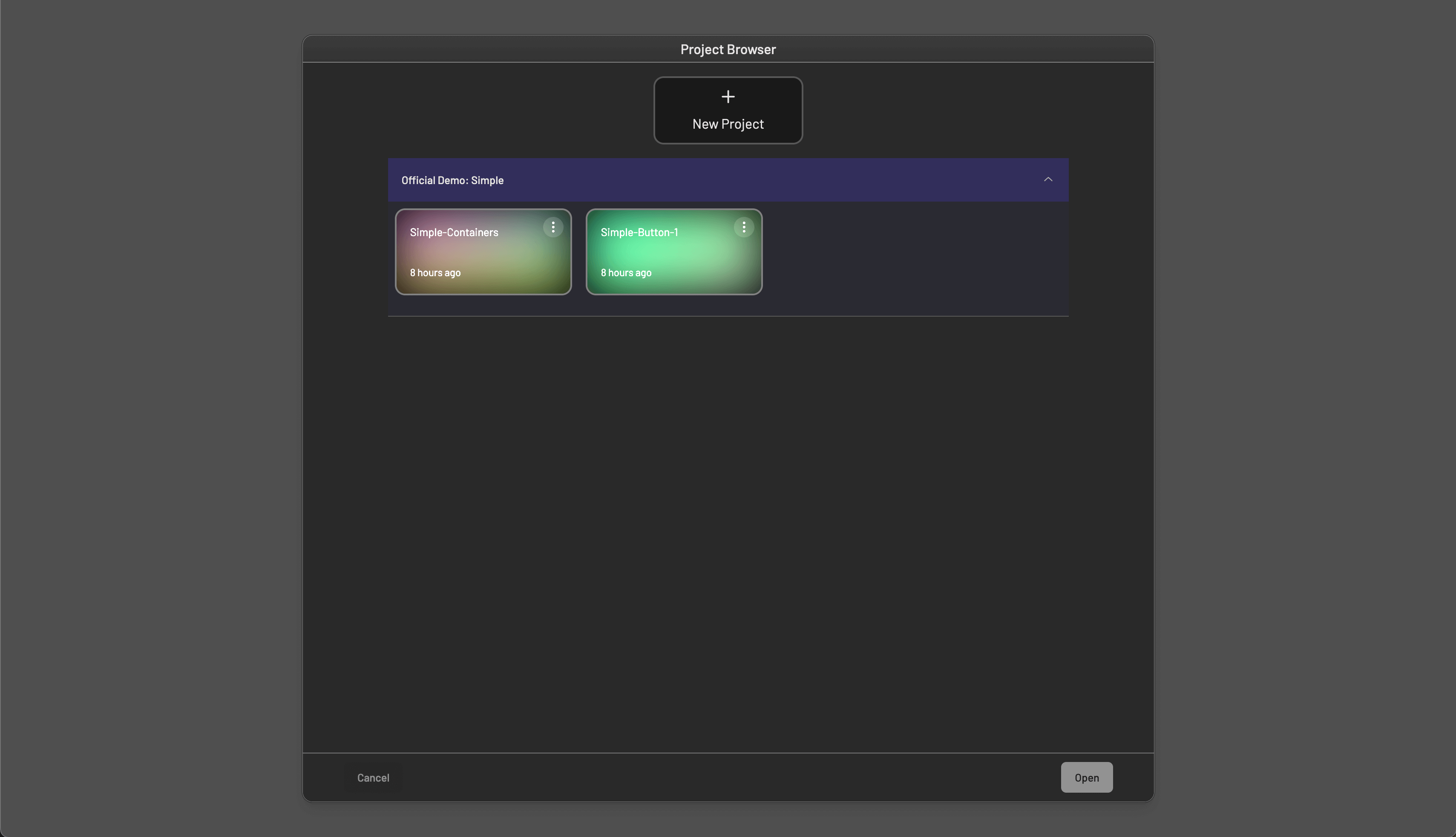1456x837 pixels.
Task: Open Simple-Containers three-dot options menu
Action: pyautogui.click(x=553, y=227)
